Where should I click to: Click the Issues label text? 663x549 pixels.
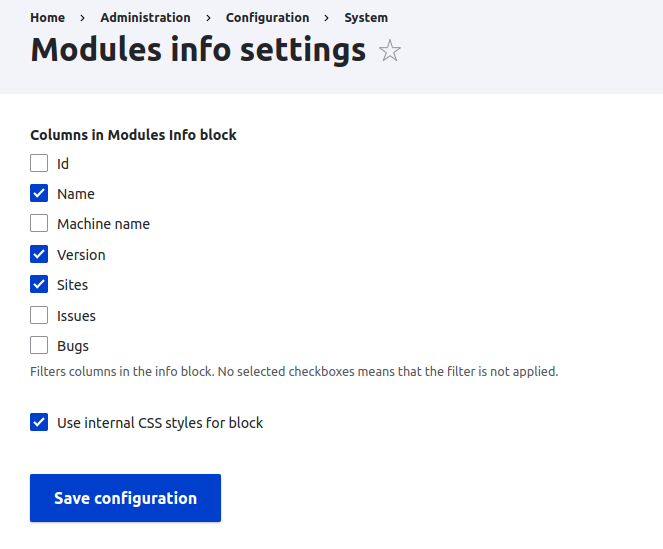coord(77,316)
